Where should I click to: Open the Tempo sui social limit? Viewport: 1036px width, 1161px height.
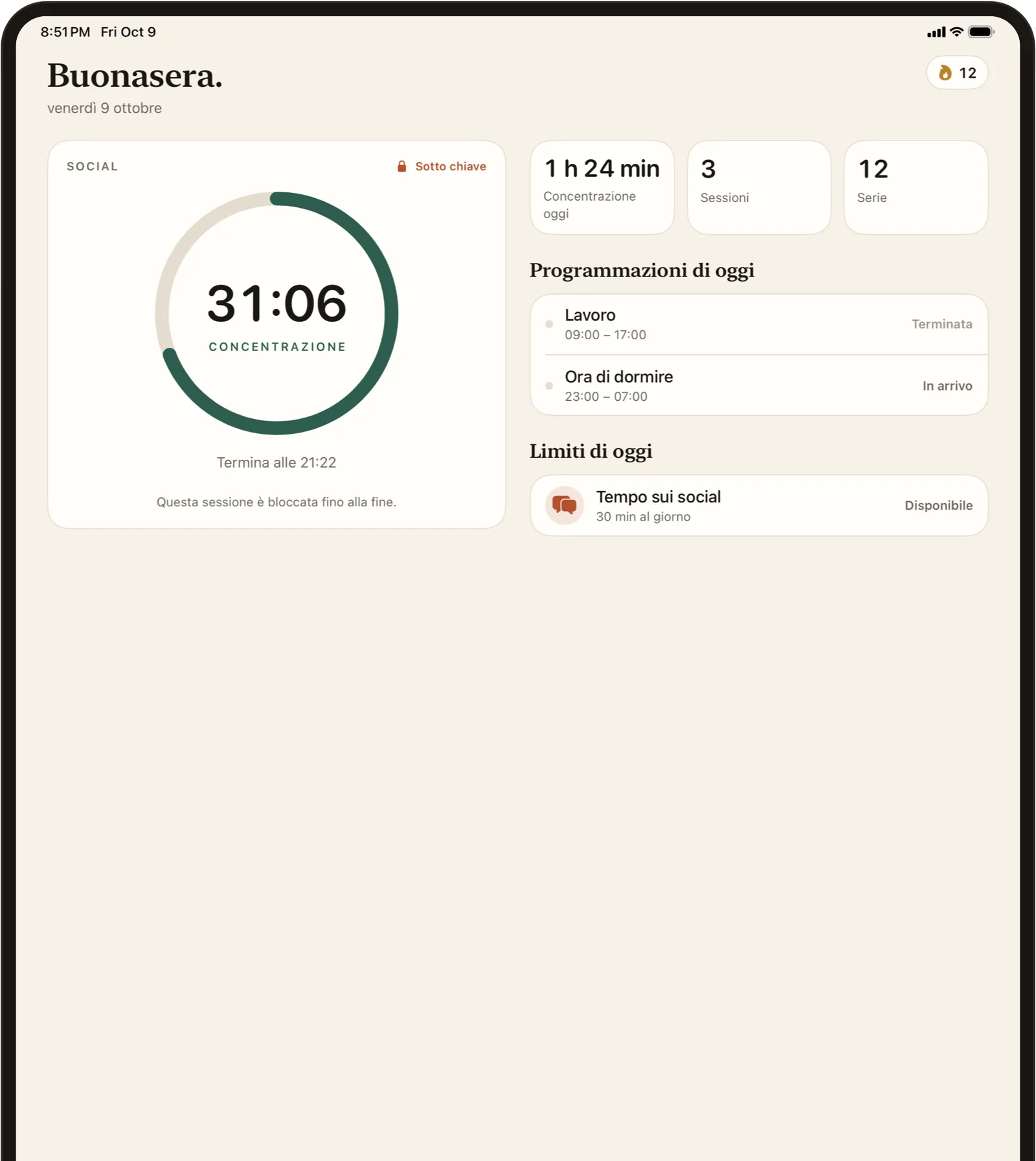759,506
